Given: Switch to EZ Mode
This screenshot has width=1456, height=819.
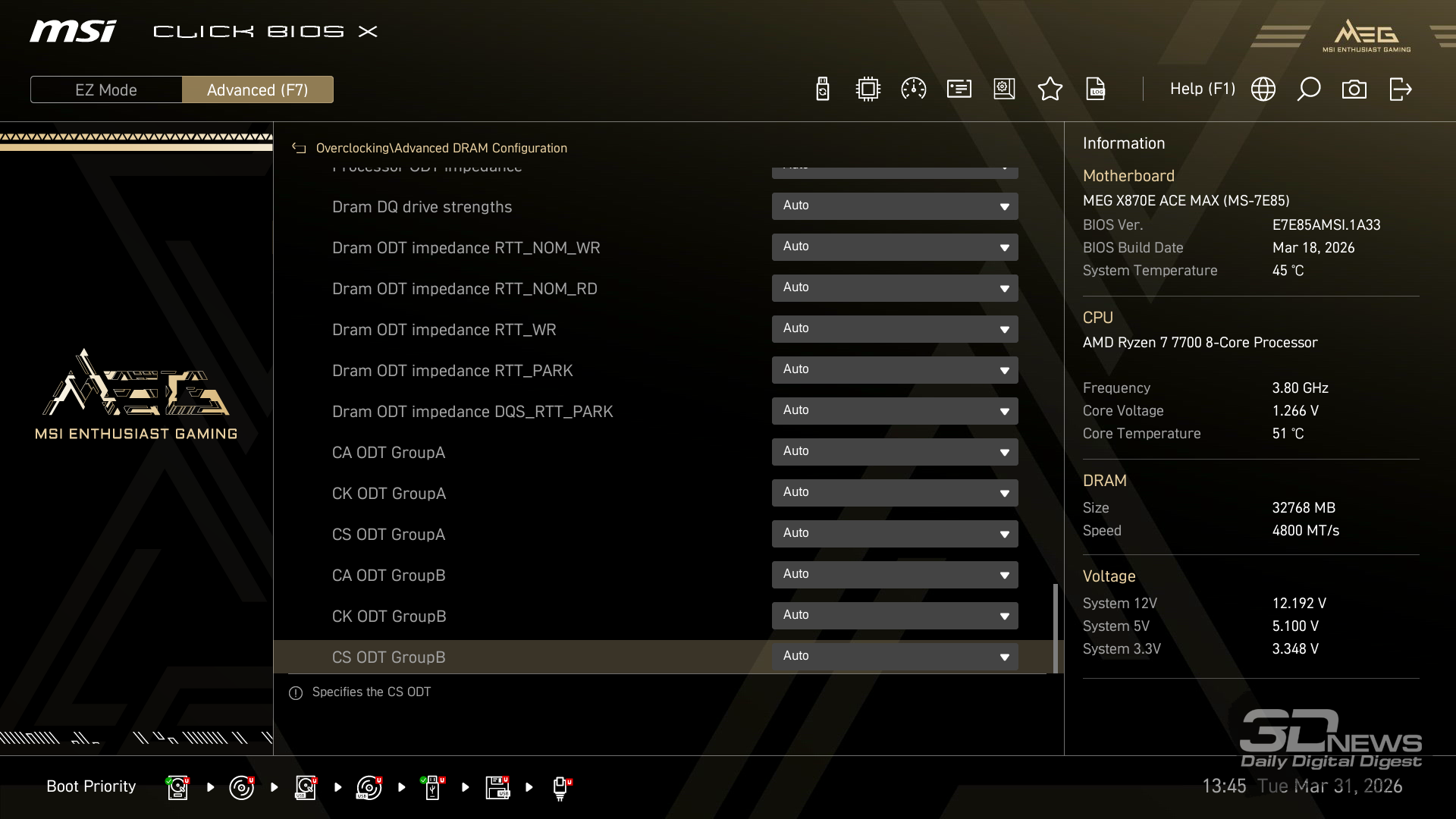Looking at the screenshot, I should point(106,89).
